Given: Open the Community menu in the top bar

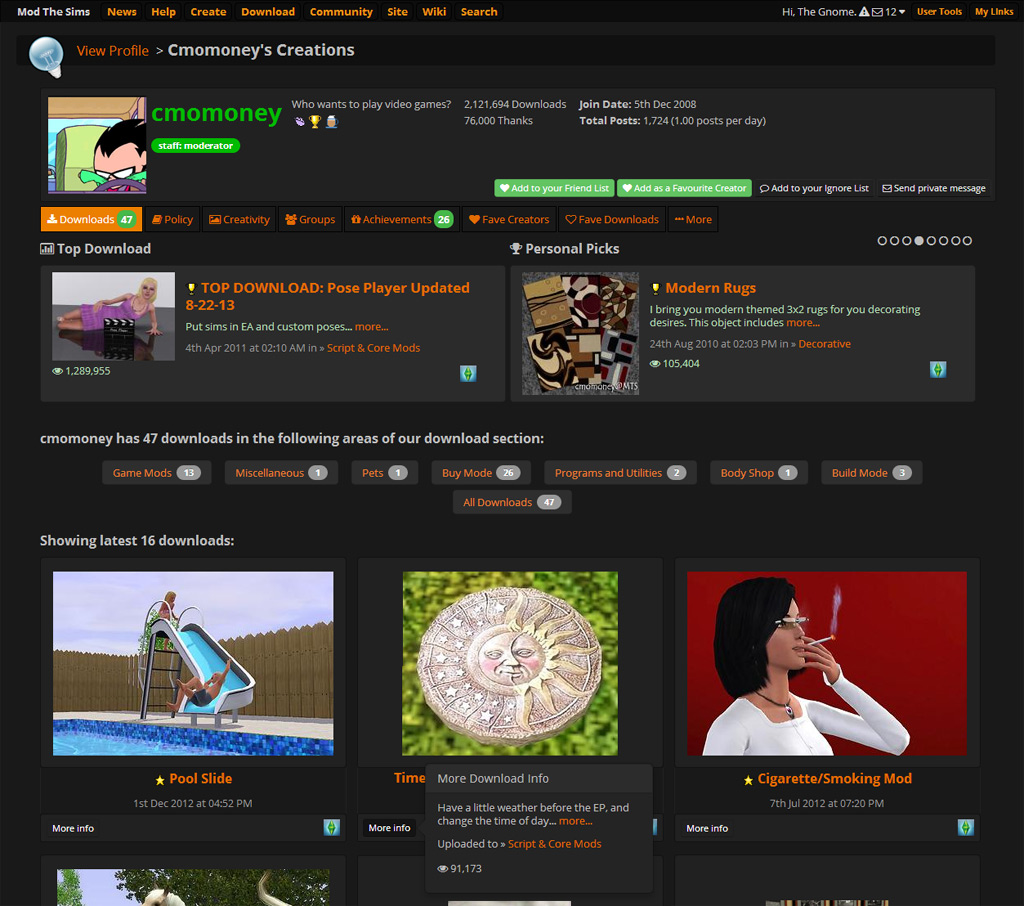Looking at the screenshot, I should point(341,11).
